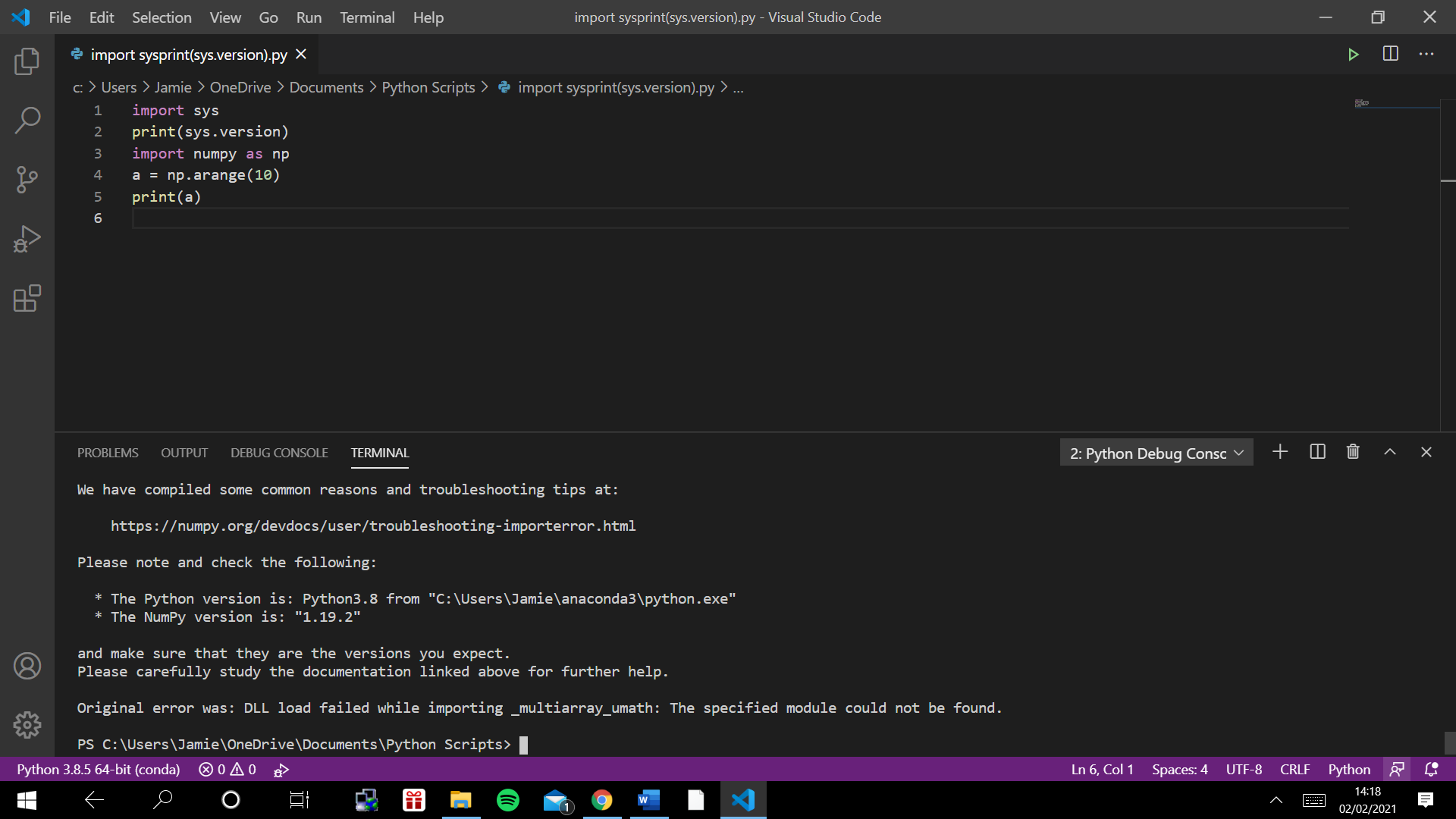This screenshot has width=1456, height=819.
Task: Click Python Scripts in breadcrumb path
Action: click(428, 87)
